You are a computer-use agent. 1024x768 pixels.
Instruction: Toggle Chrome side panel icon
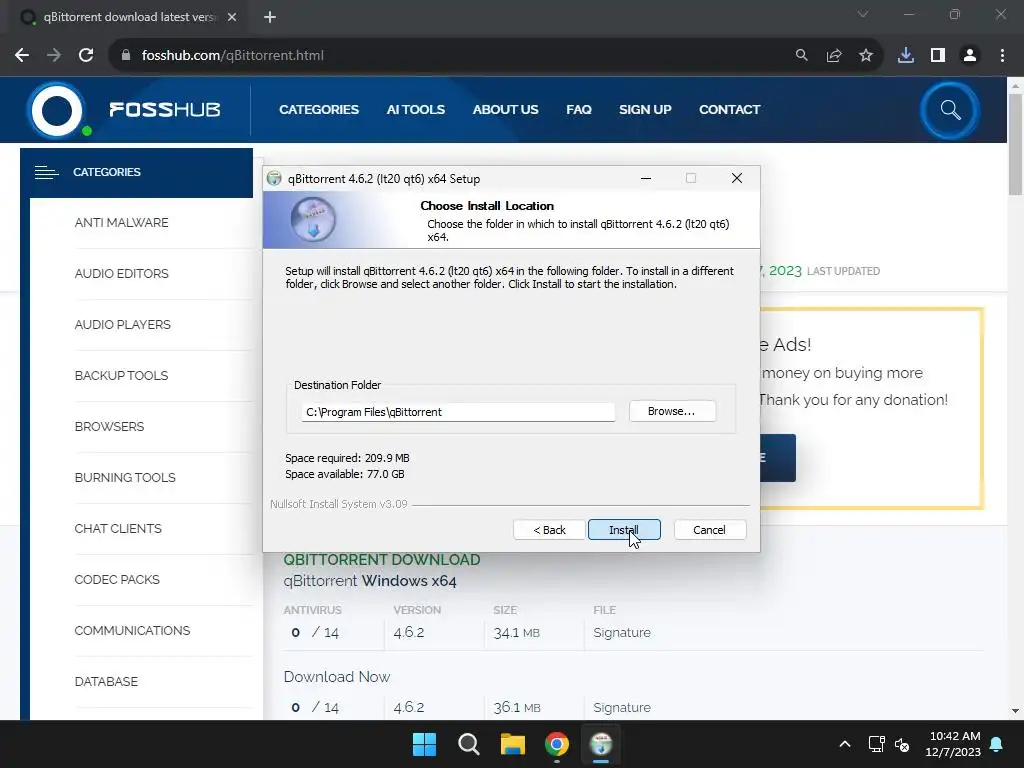938,56
